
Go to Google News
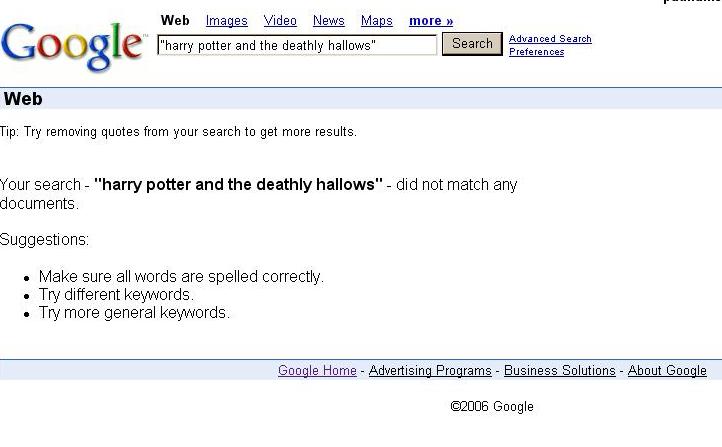pos(328,20)
